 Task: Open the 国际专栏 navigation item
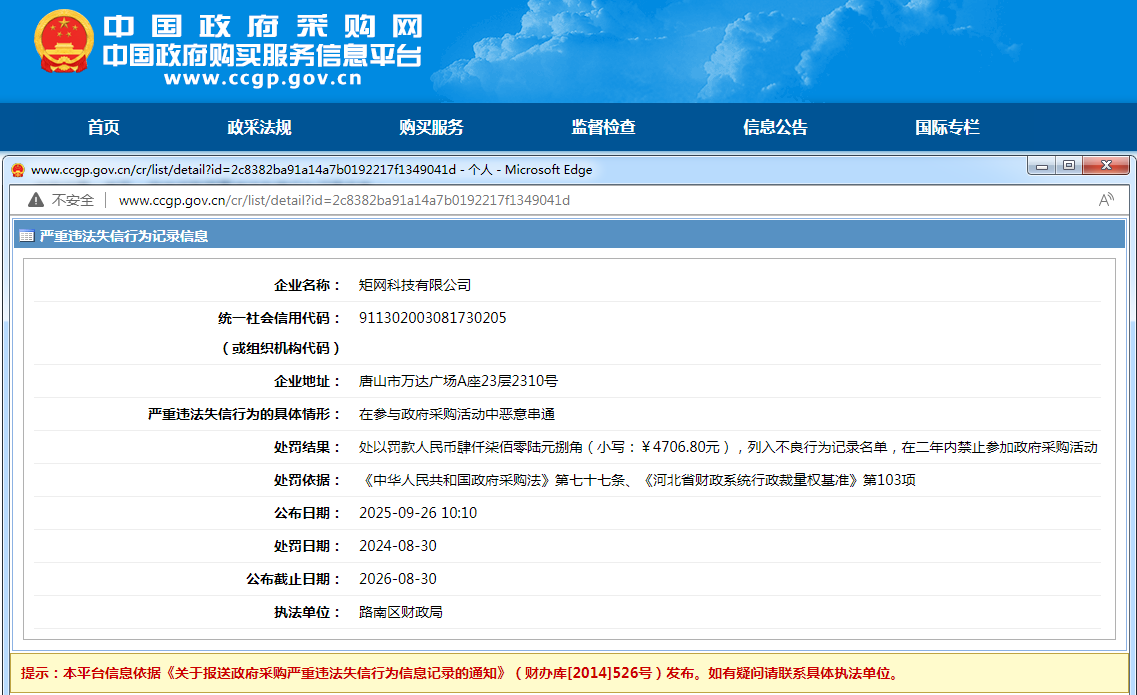coord(947,128)
